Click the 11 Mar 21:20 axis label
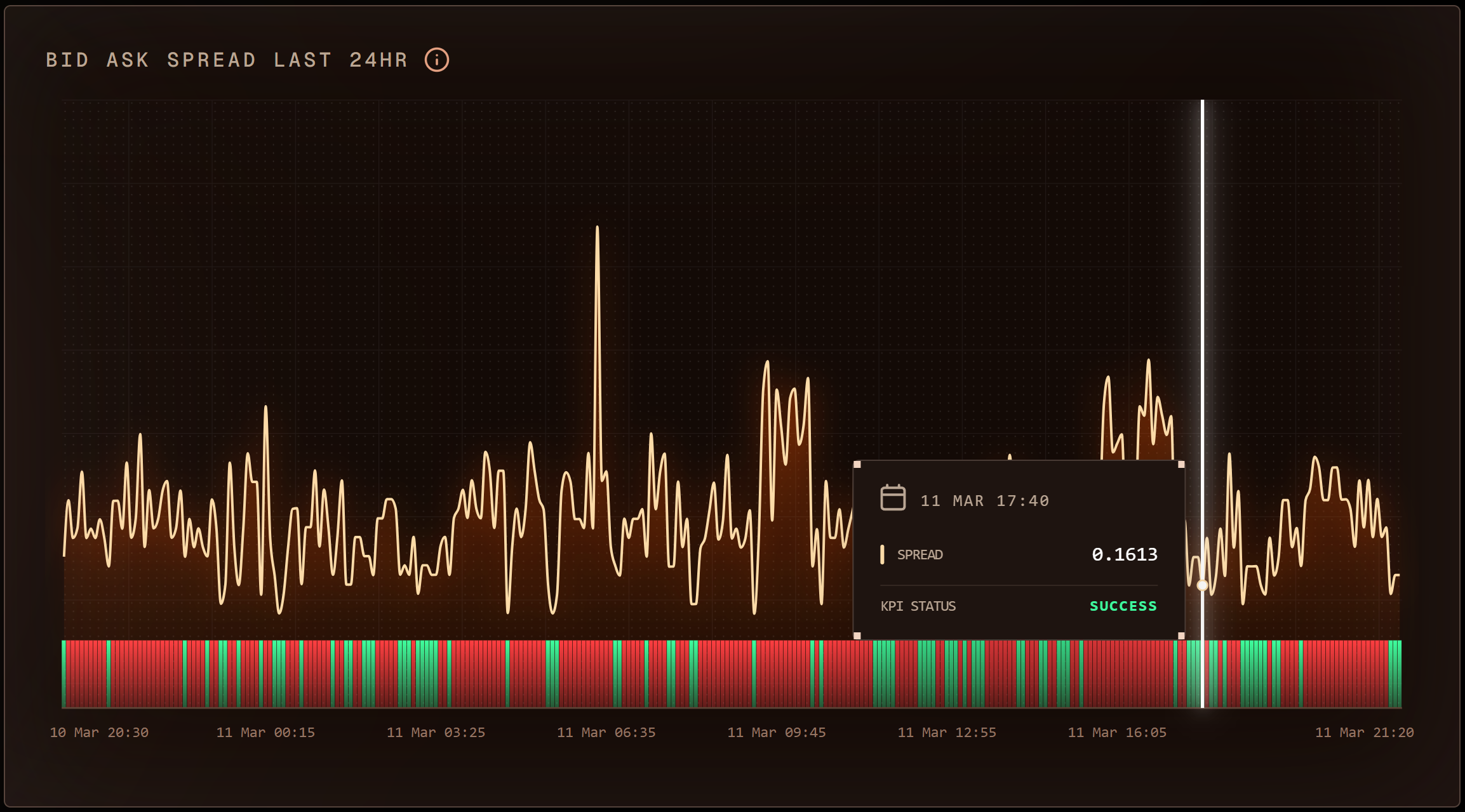 pyautogui.click(x=1364, y=733)
